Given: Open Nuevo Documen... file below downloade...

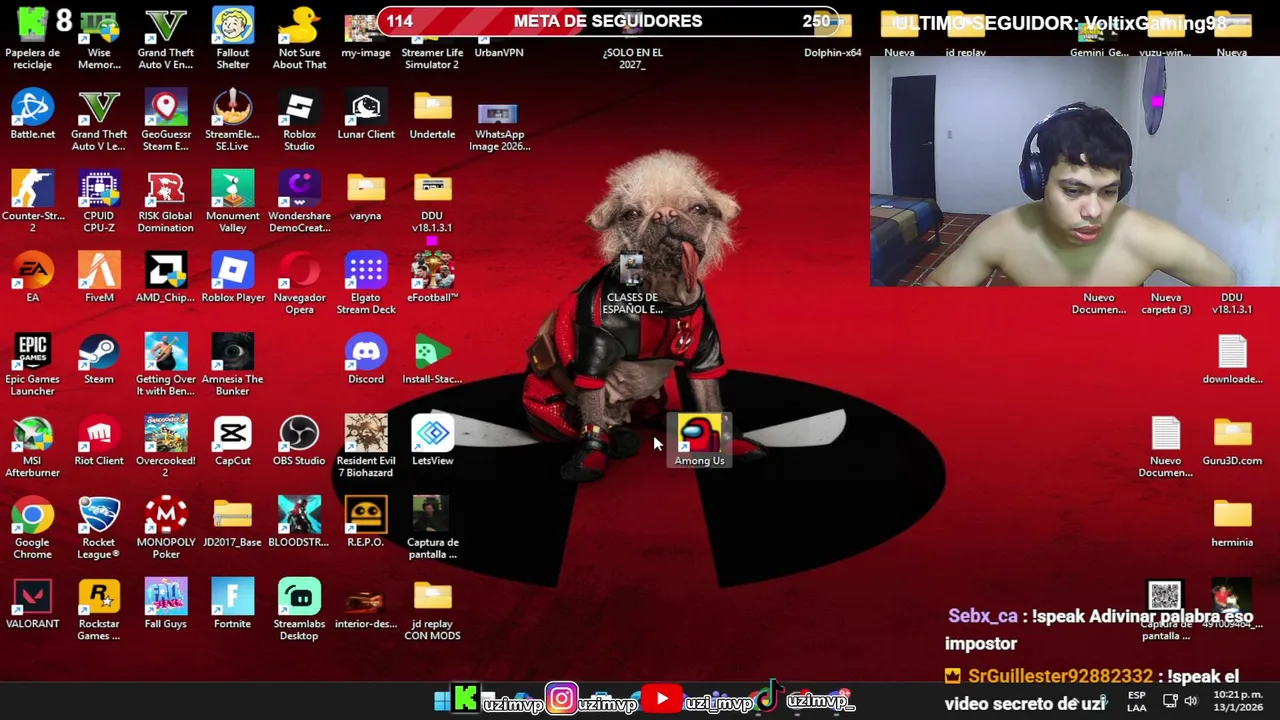Looking at the screenshot, I should tap(1165, 447).
